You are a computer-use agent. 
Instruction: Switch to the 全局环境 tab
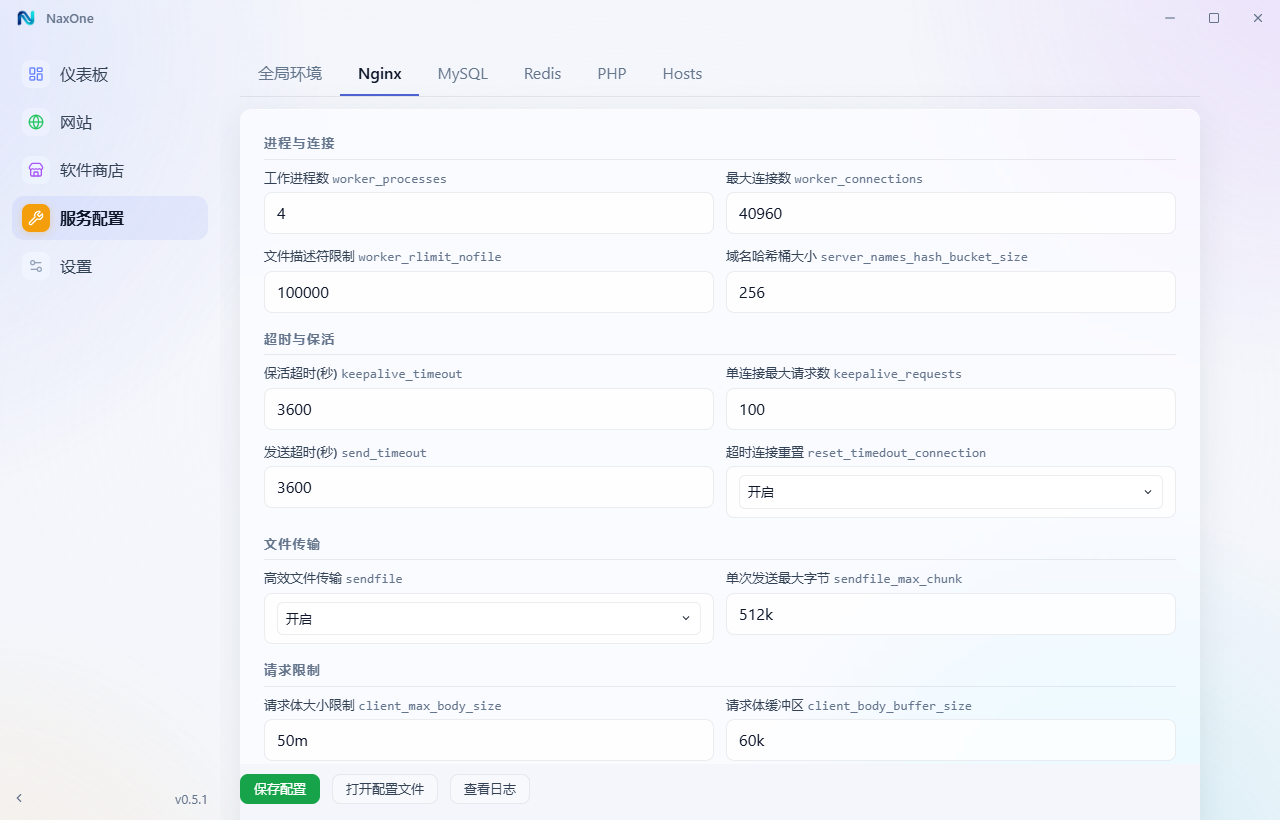tap(290, 74)
